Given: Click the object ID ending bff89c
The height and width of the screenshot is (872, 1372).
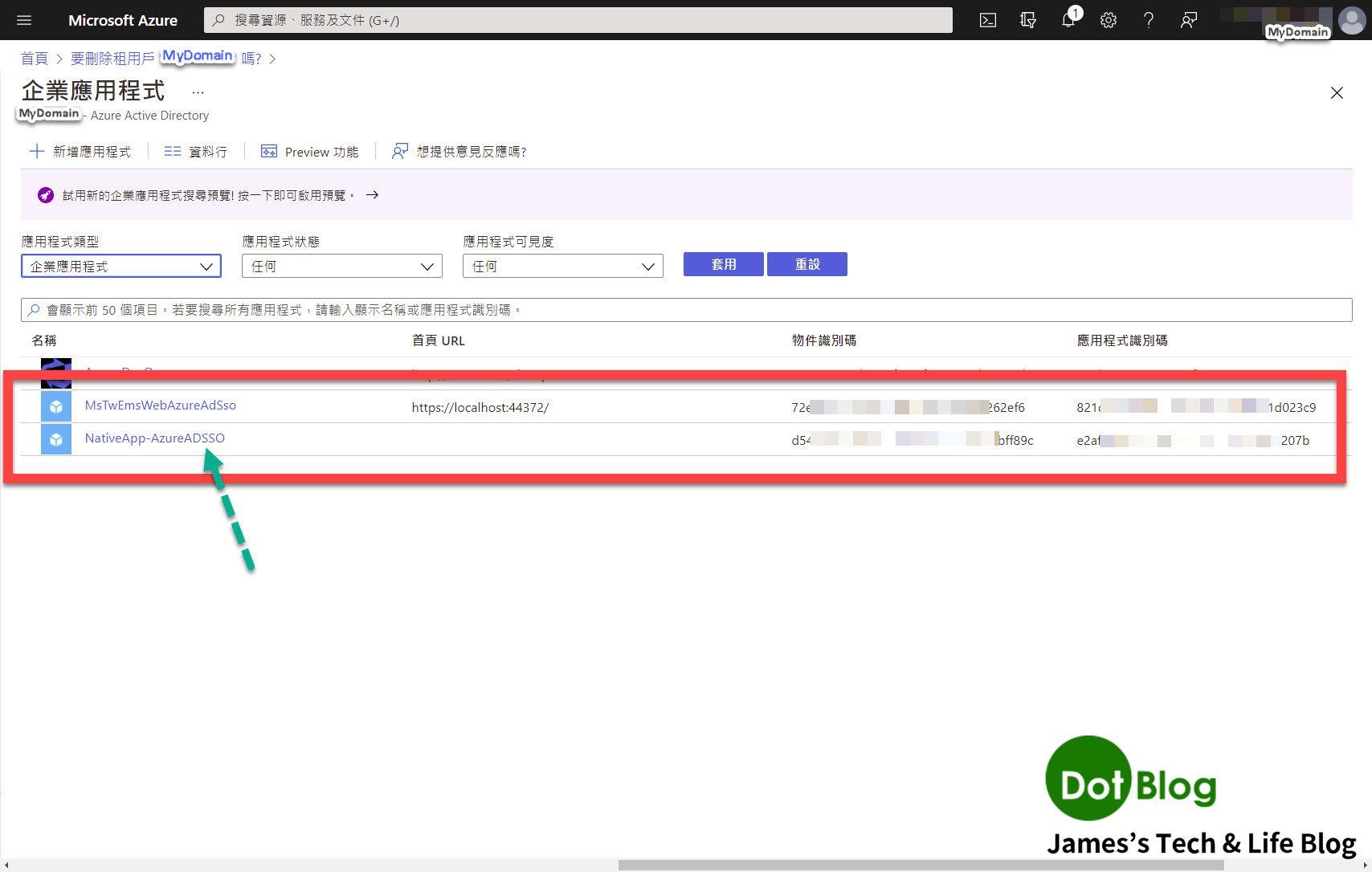Looking at the screenshot, I should click(x=913, y=440).
